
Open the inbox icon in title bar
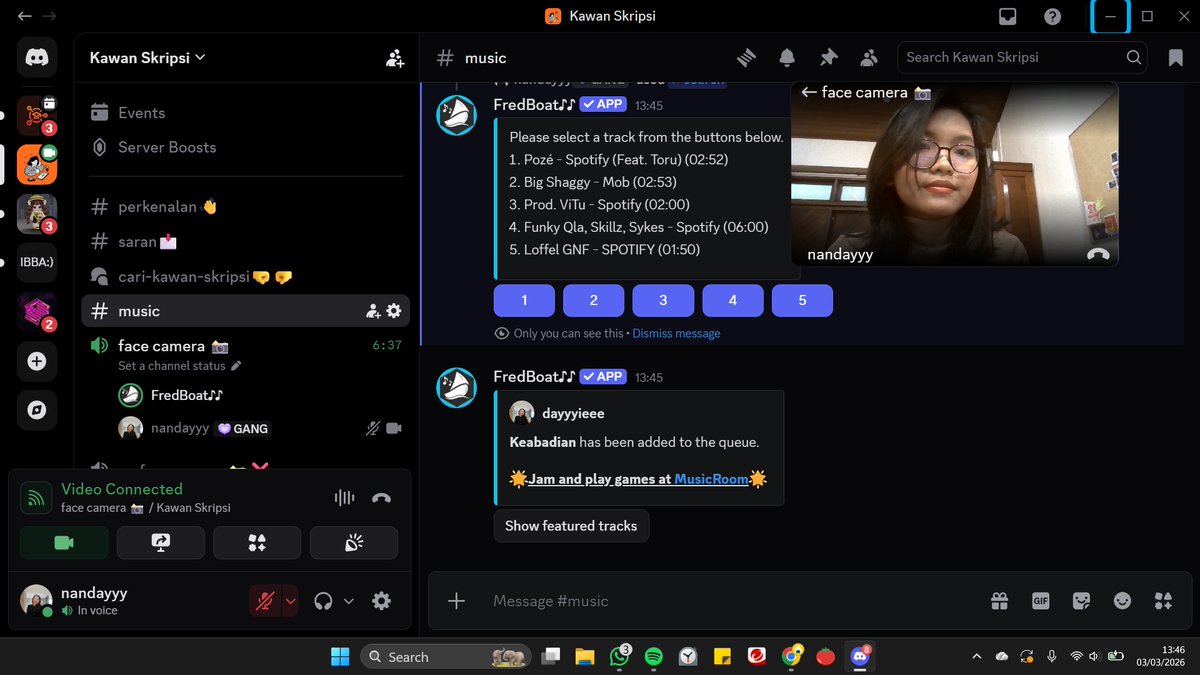[1008, 16]
